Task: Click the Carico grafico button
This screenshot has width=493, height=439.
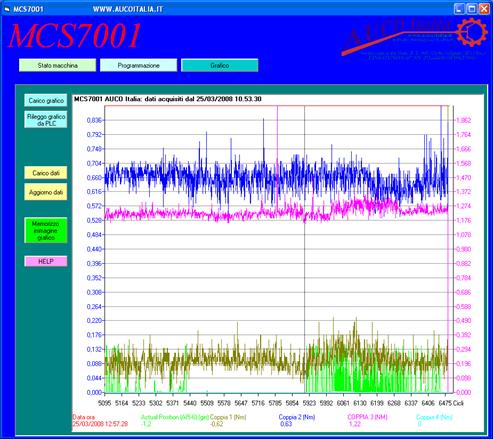Action: 46,101
